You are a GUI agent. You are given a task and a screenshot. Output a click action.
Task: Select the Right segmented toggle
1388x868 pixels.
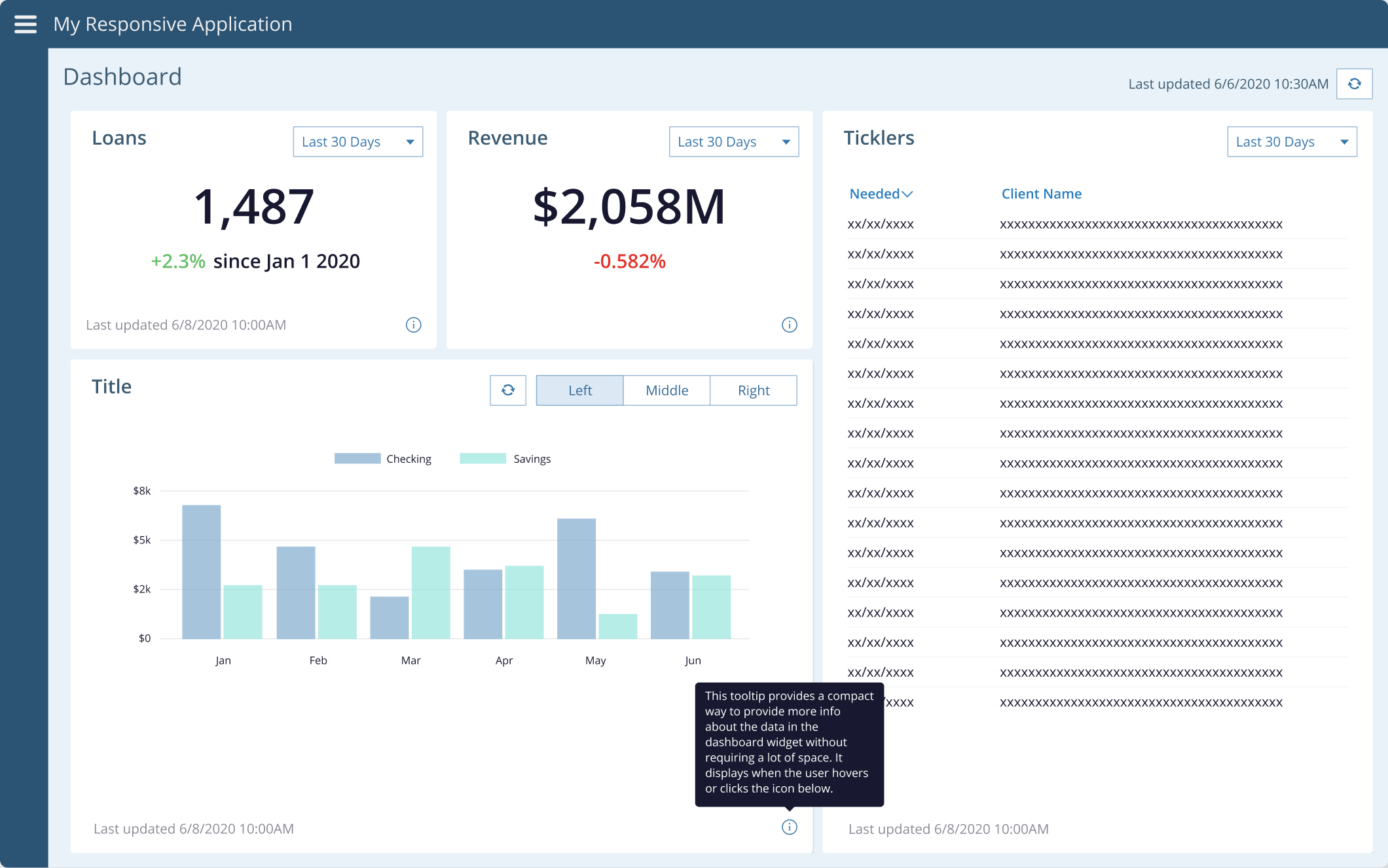(x=753, y=390)
